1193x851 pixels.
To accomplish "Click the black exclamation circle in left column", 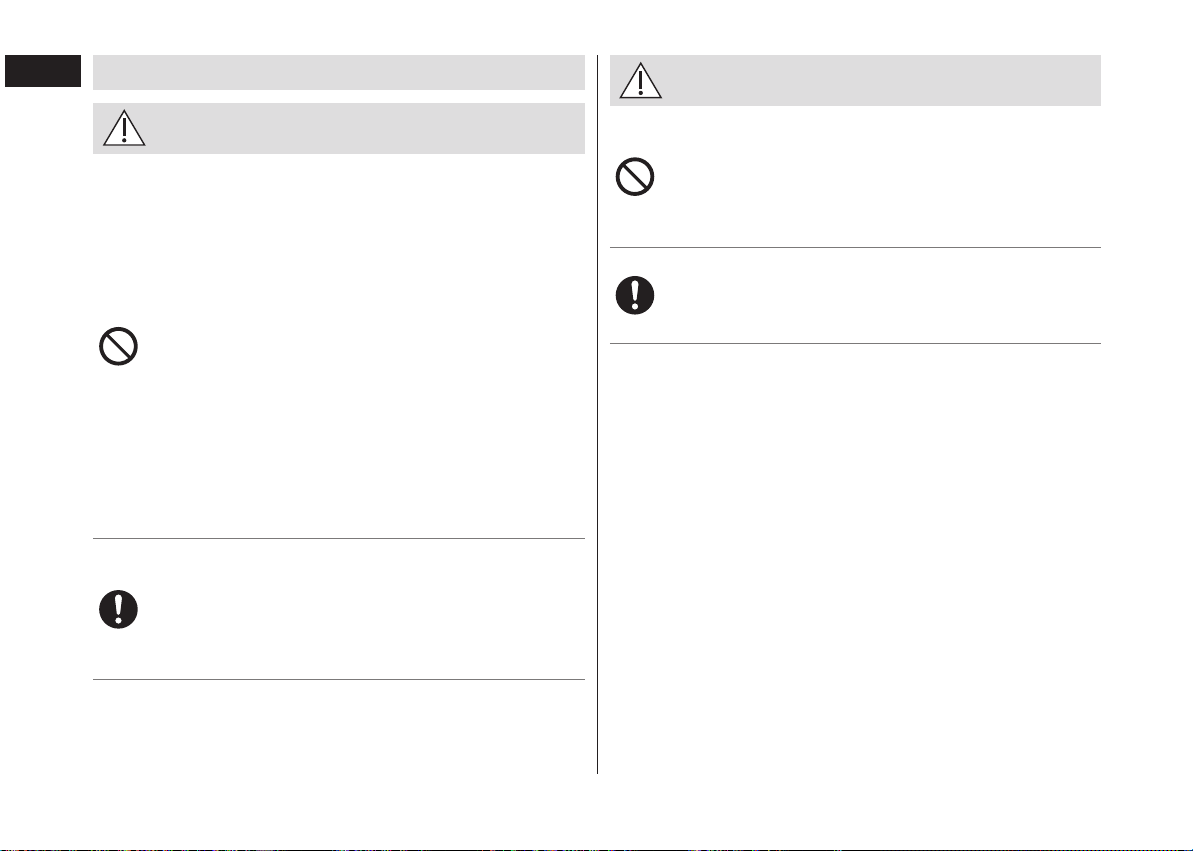I will 118,609.
